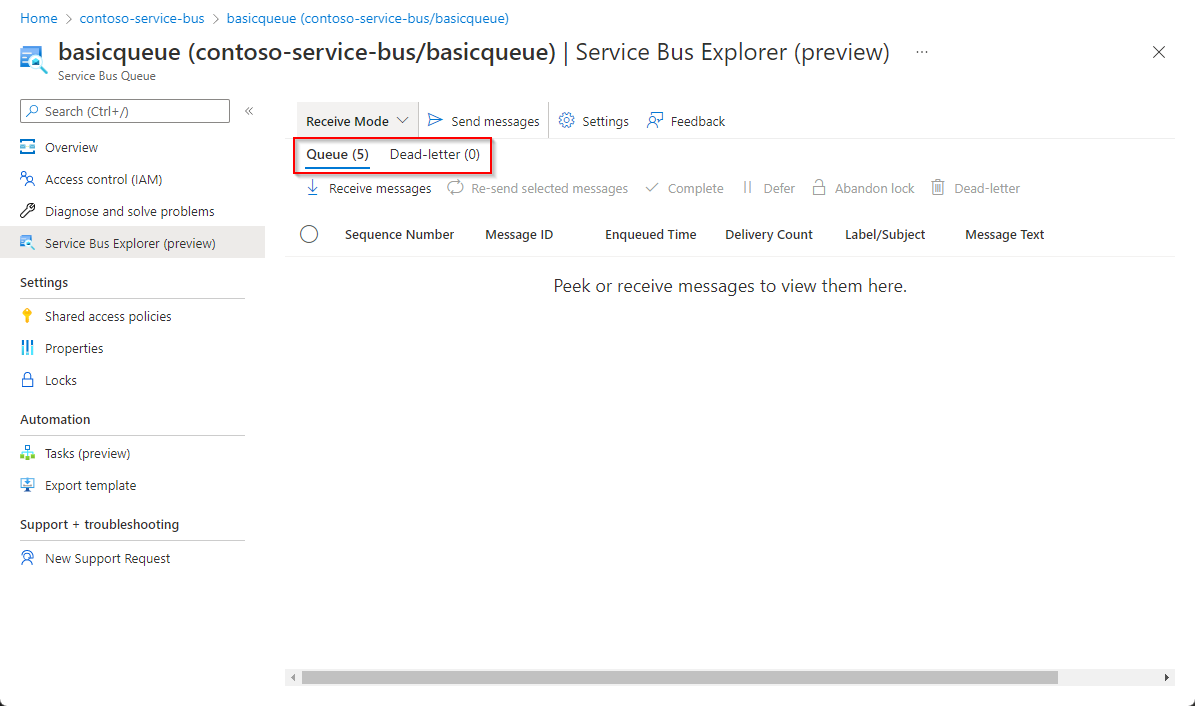Click the Delivery Count column header
This screenshot has width=1195, height=706.
[769, 235]
